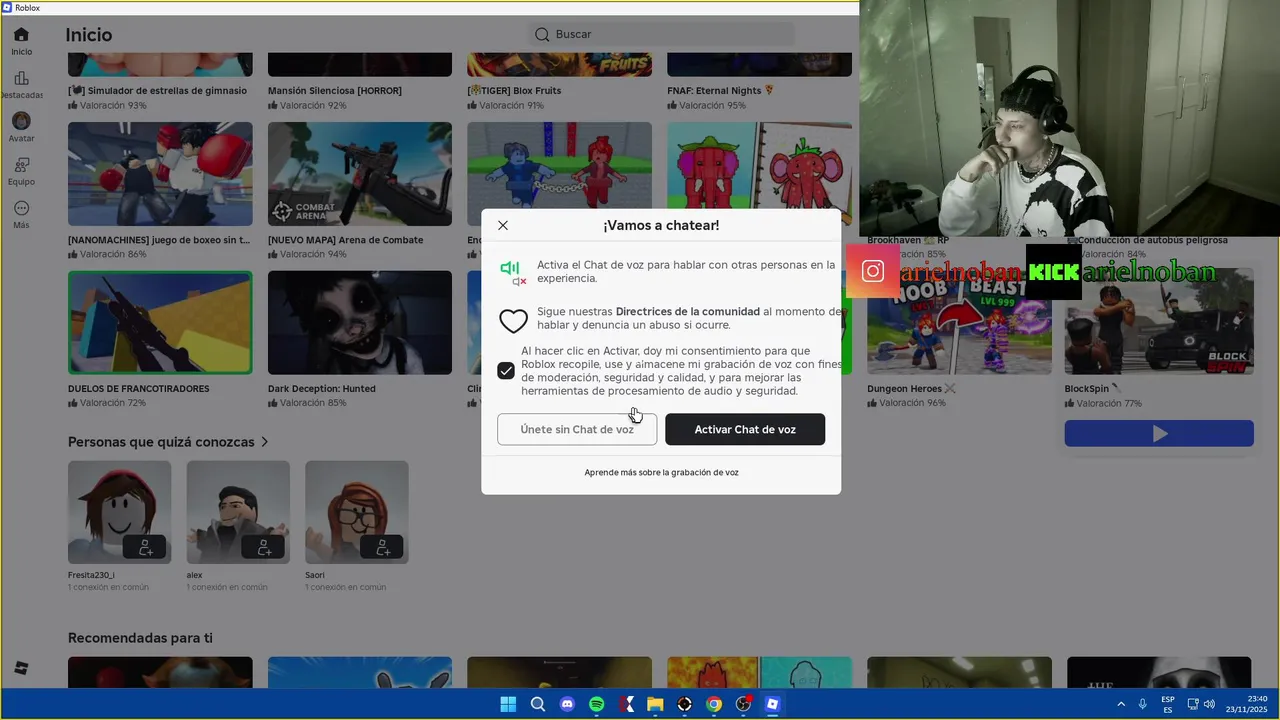1280x720 pixels.
Task: Open Equipo in the sidebar
Action: (x=21, y=171)
